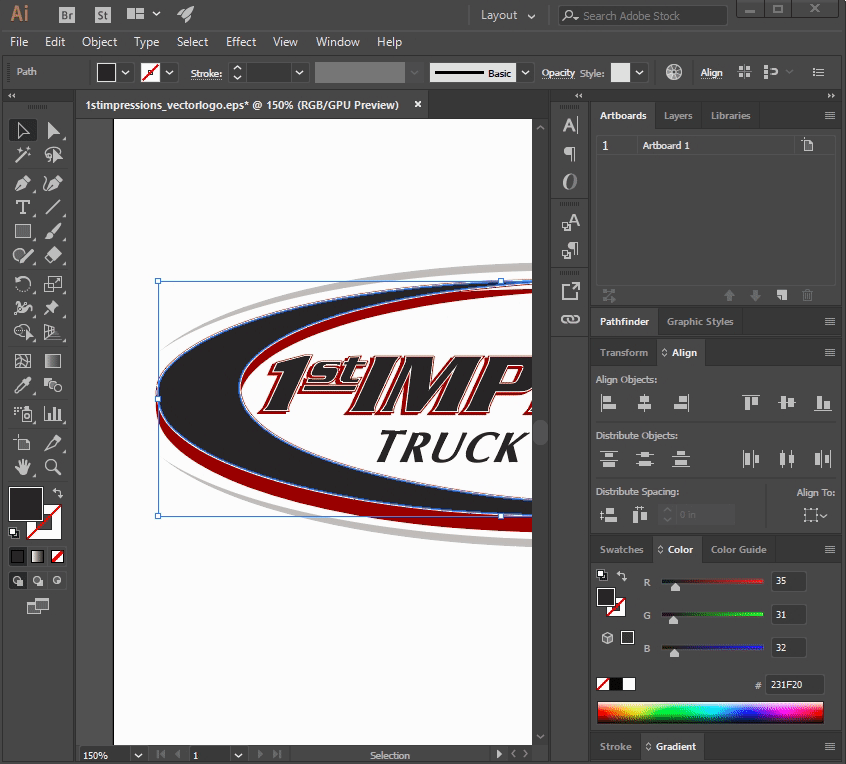
Task: Select the Selection tool (black arrow)
Action: pos(23,130)
